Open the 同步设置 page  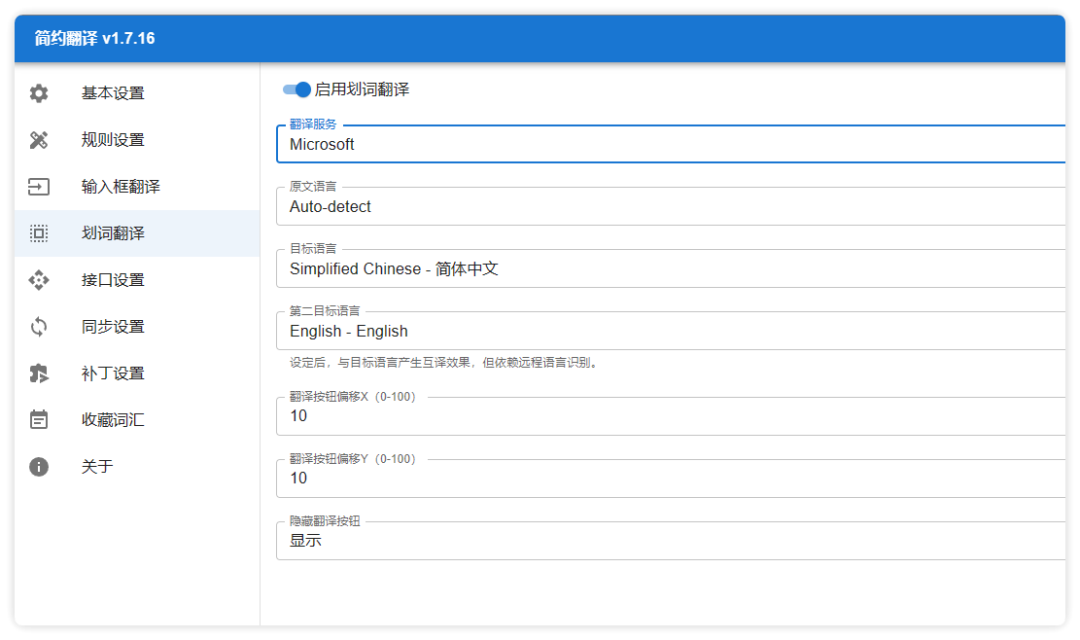(137, 327)
